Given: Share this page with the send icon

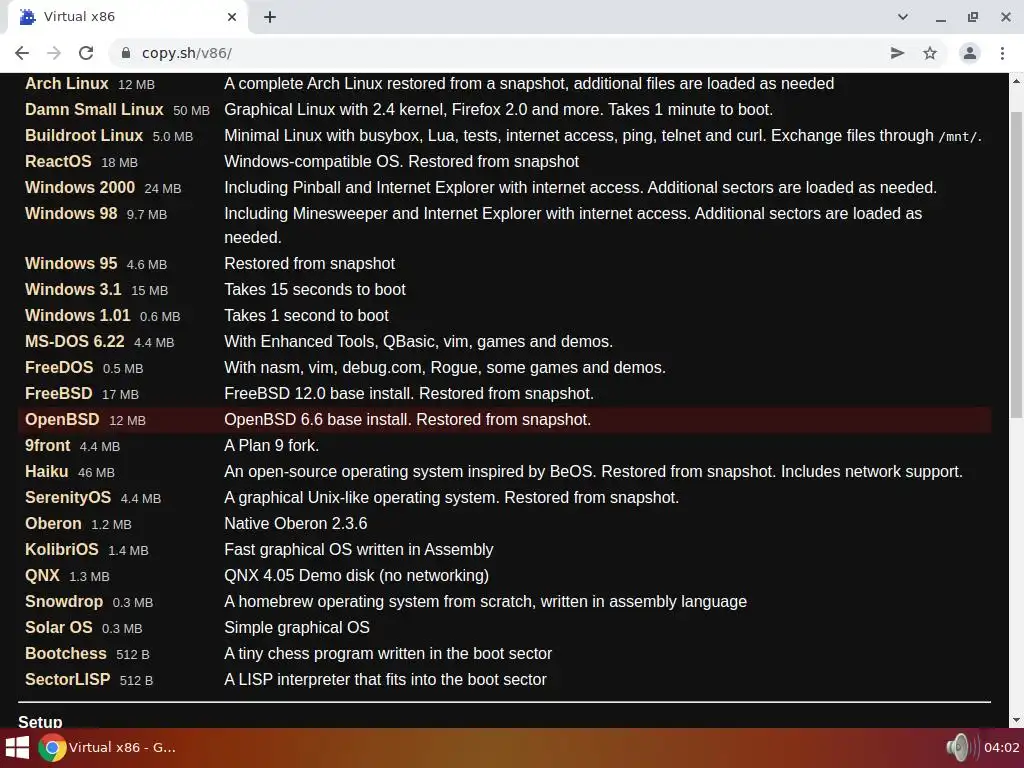Looking at the screenshot, I should (x=897, y=53).
